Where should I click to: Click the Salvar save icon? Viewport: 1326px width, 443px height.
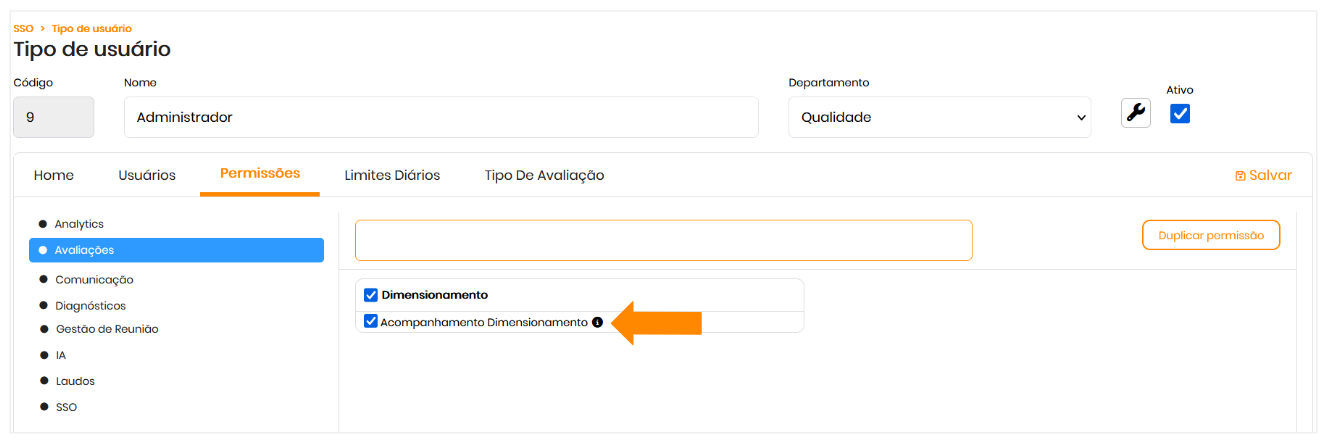pos(1240,176)
